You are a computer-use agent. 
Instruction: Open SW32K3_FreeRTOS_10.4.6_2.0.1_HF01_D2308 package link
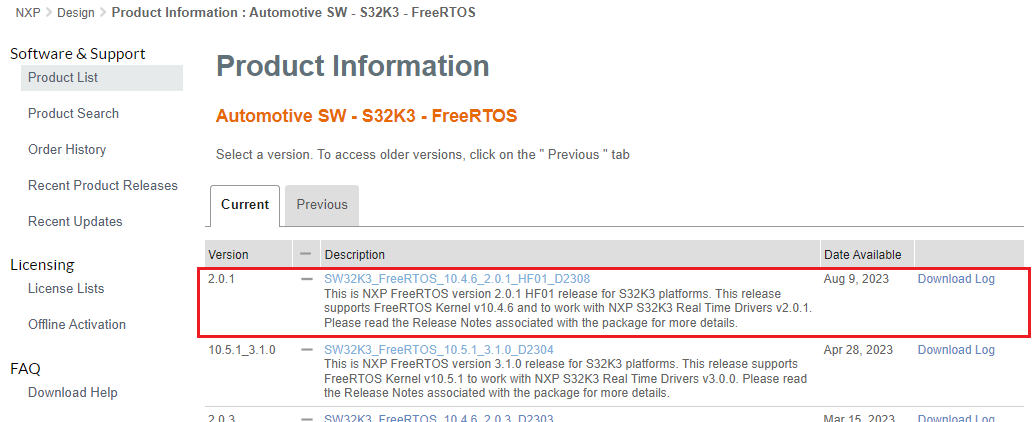click(x=457, y=279)
